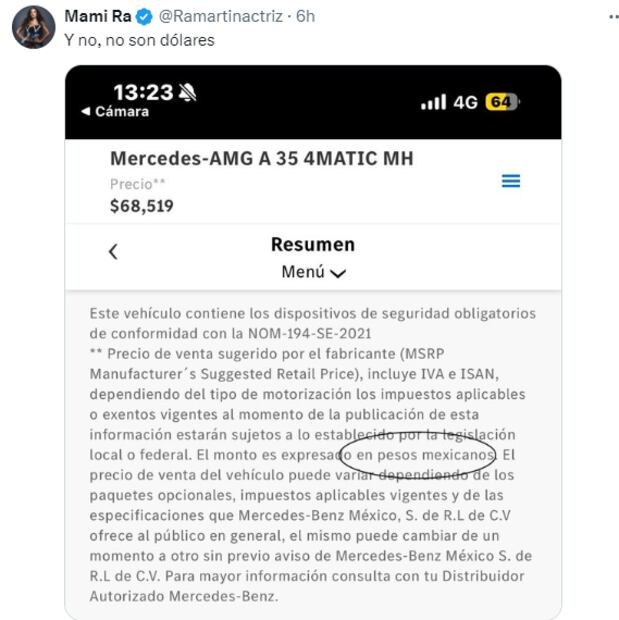Click the Mercedes-AMG A 35 4MATIC MH title
The height and width of the screenshot is (620, 619).
pyautogui.click(x=261, y=159)
